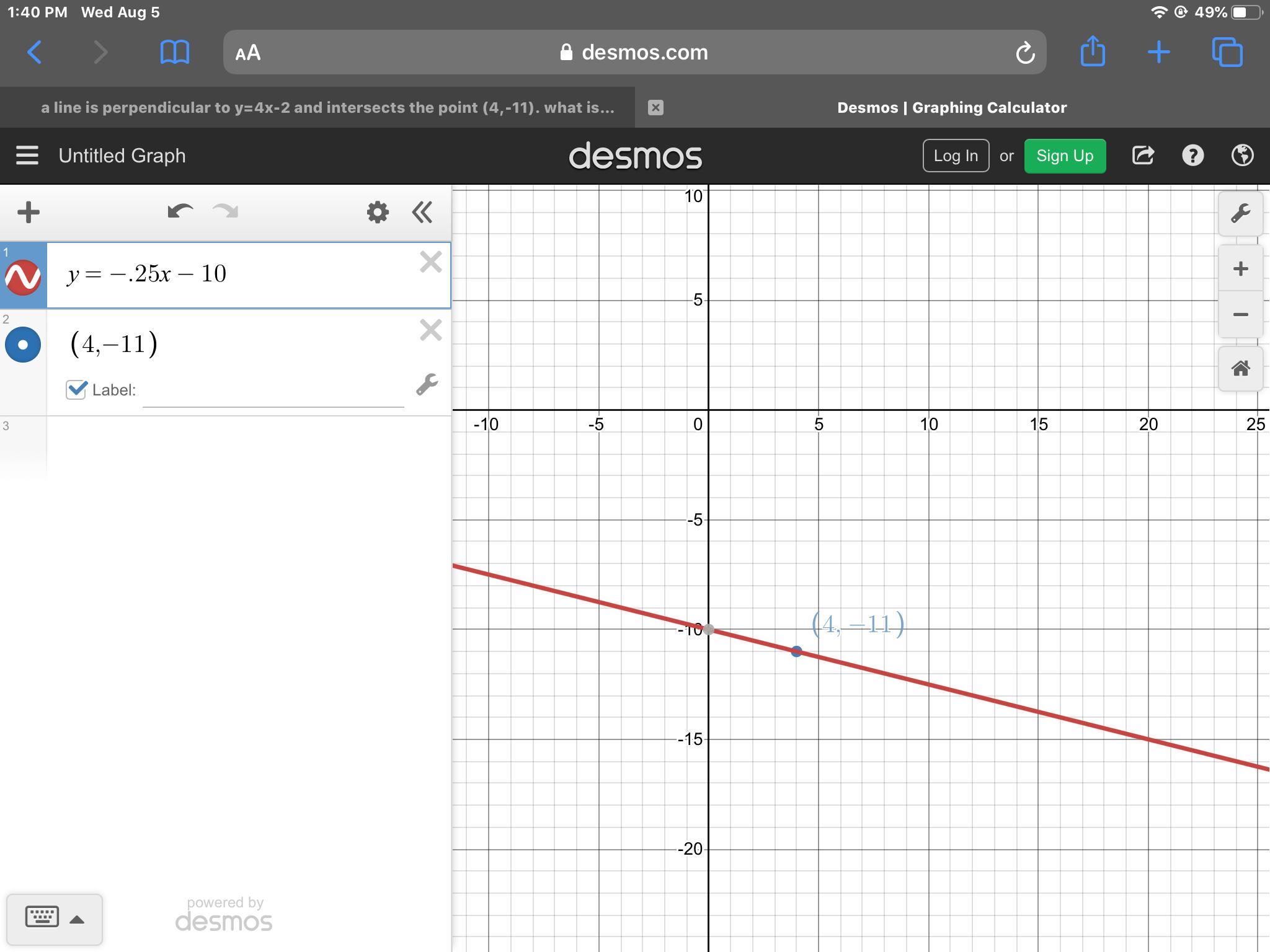This screenshot has height=952, width=1270.
Task: Click the Log In button
Action: pyautogui.click(x=955, y=156)
